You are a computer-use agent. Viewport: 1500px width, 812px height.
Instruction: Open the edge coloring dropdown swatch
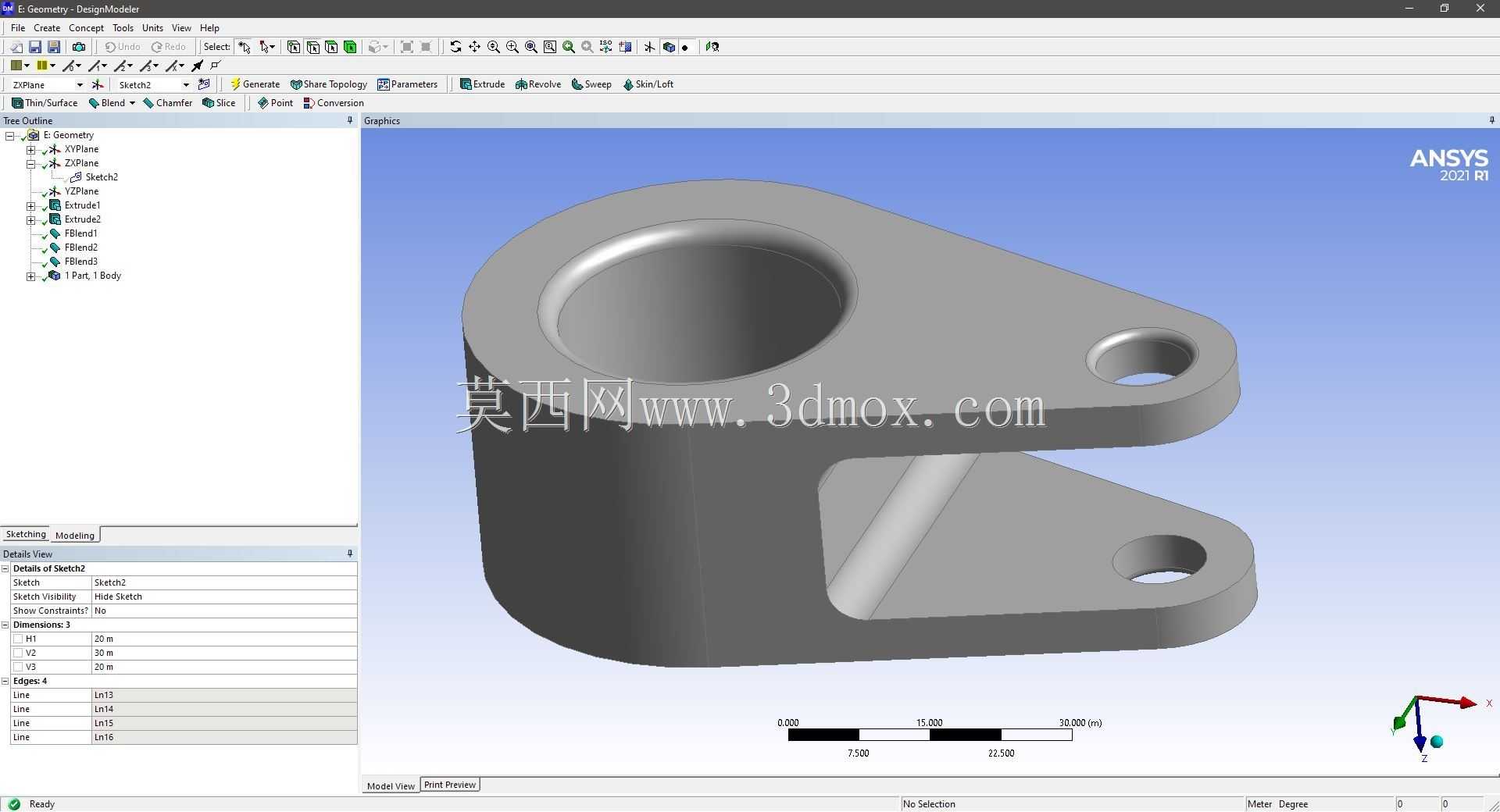[x=46, y=66]
